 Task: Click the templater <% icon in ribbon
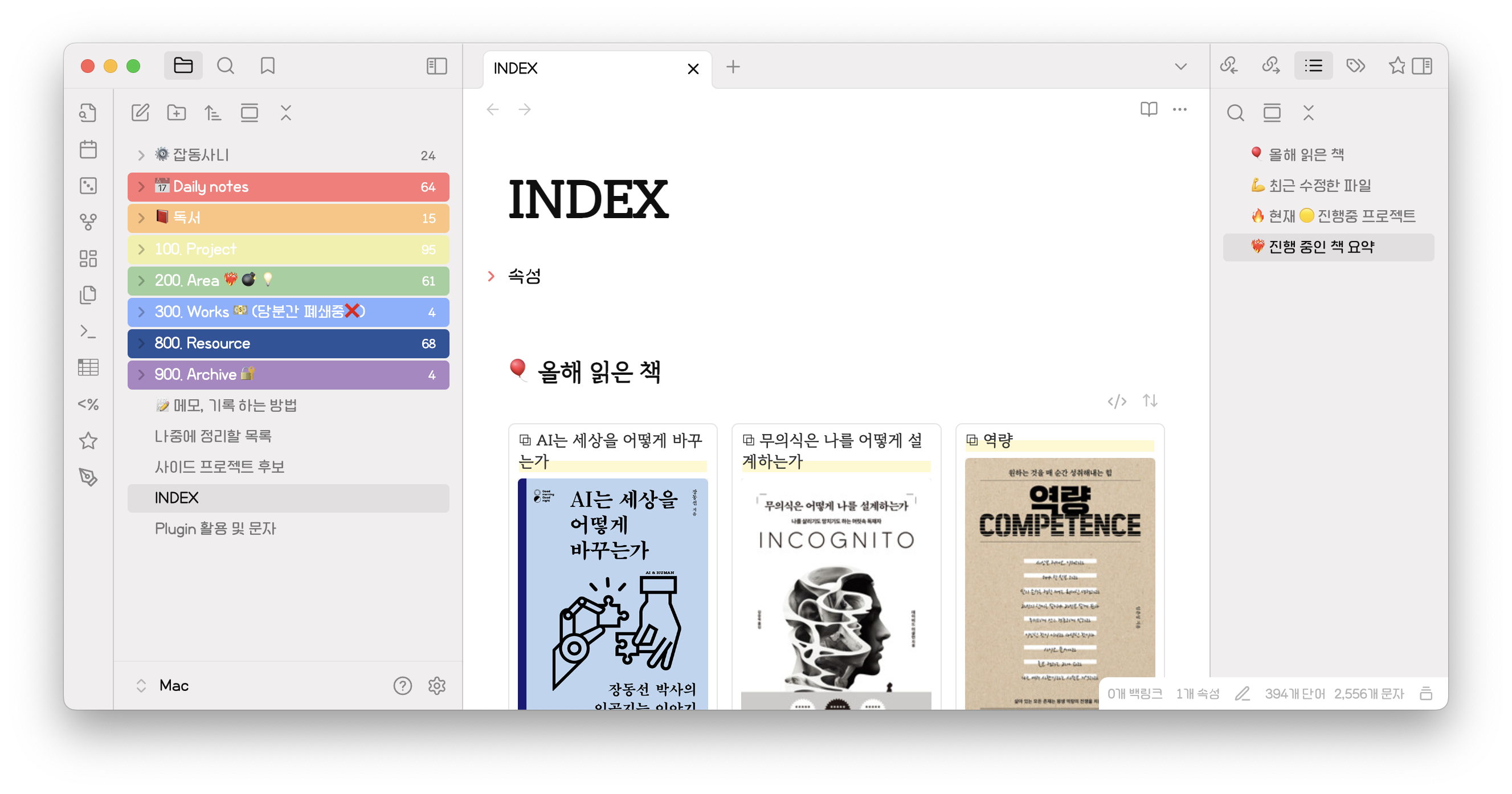88,404
